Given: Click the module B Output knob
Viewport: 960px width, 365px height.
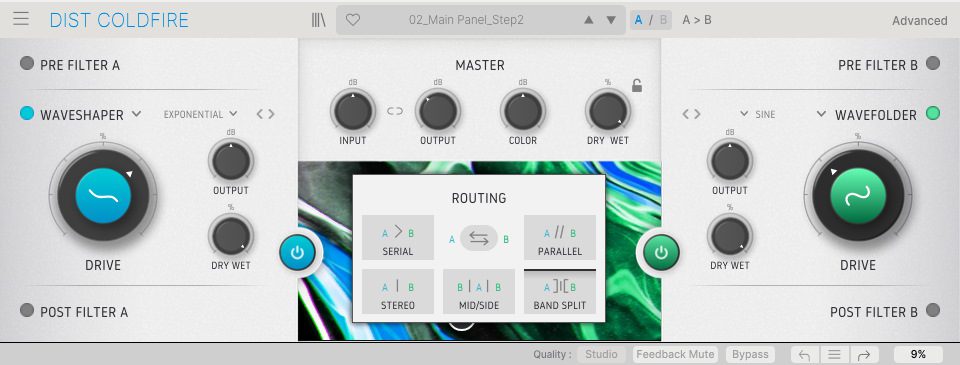Looking at the screenshot, I should (730, 161).
